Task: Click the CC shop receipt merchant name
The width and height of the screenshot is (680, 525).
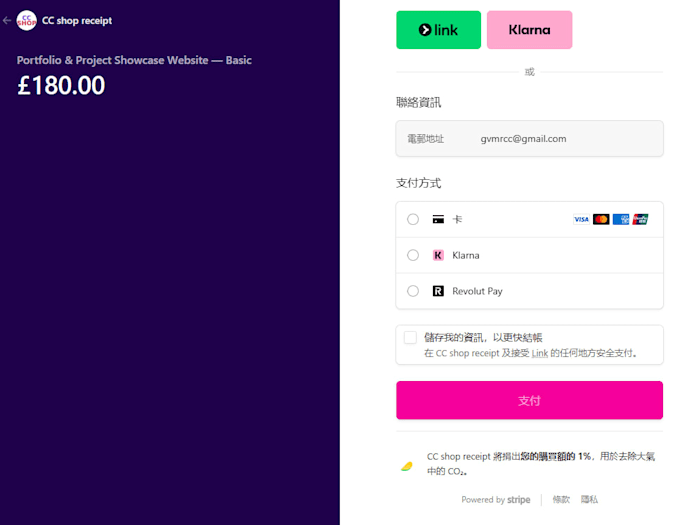Action: click(x=77, y=20)
